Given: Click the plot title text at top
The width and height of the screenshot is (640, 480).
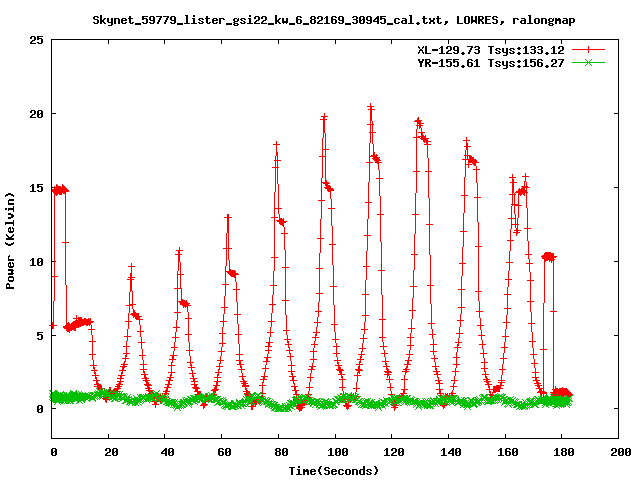Looking at the screenshot, I should pyautogui.click(x=333, y=19).
